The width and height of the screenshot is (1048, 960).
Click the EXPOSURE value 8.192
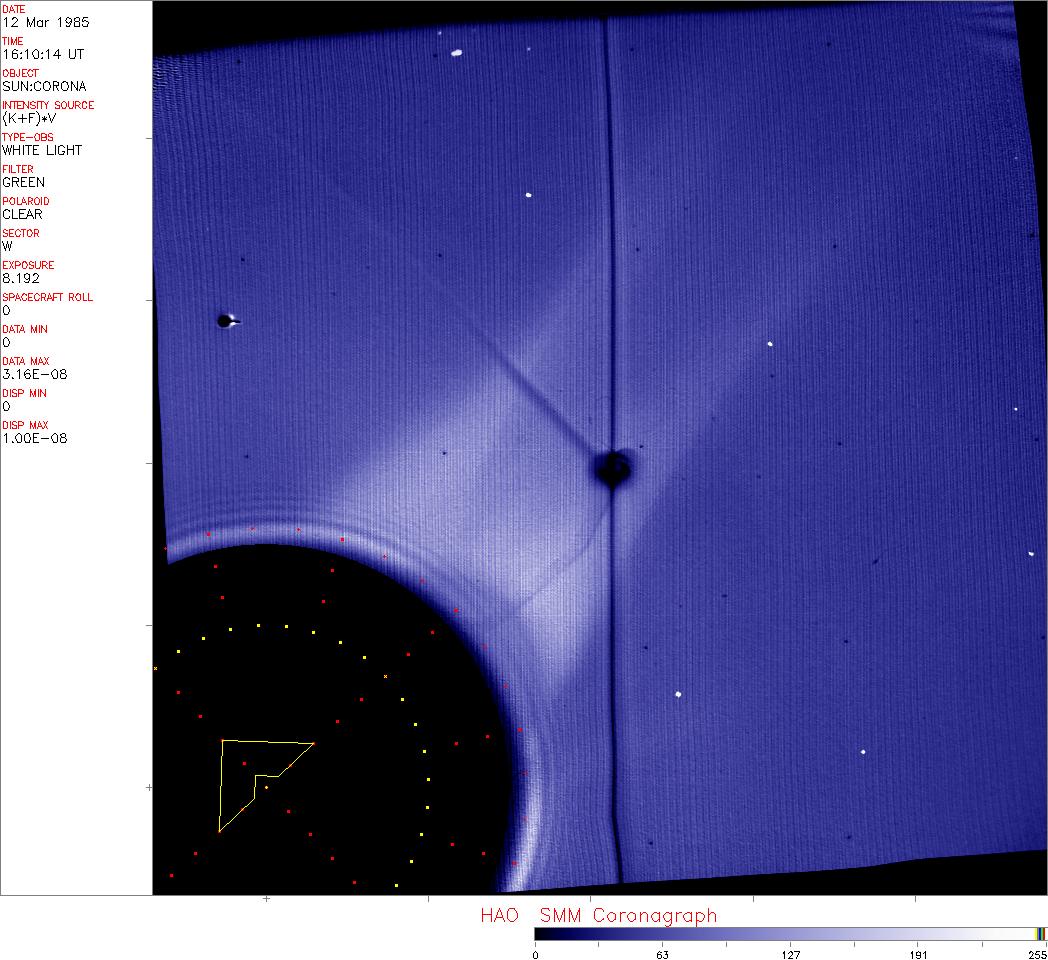tap(21, 278)
